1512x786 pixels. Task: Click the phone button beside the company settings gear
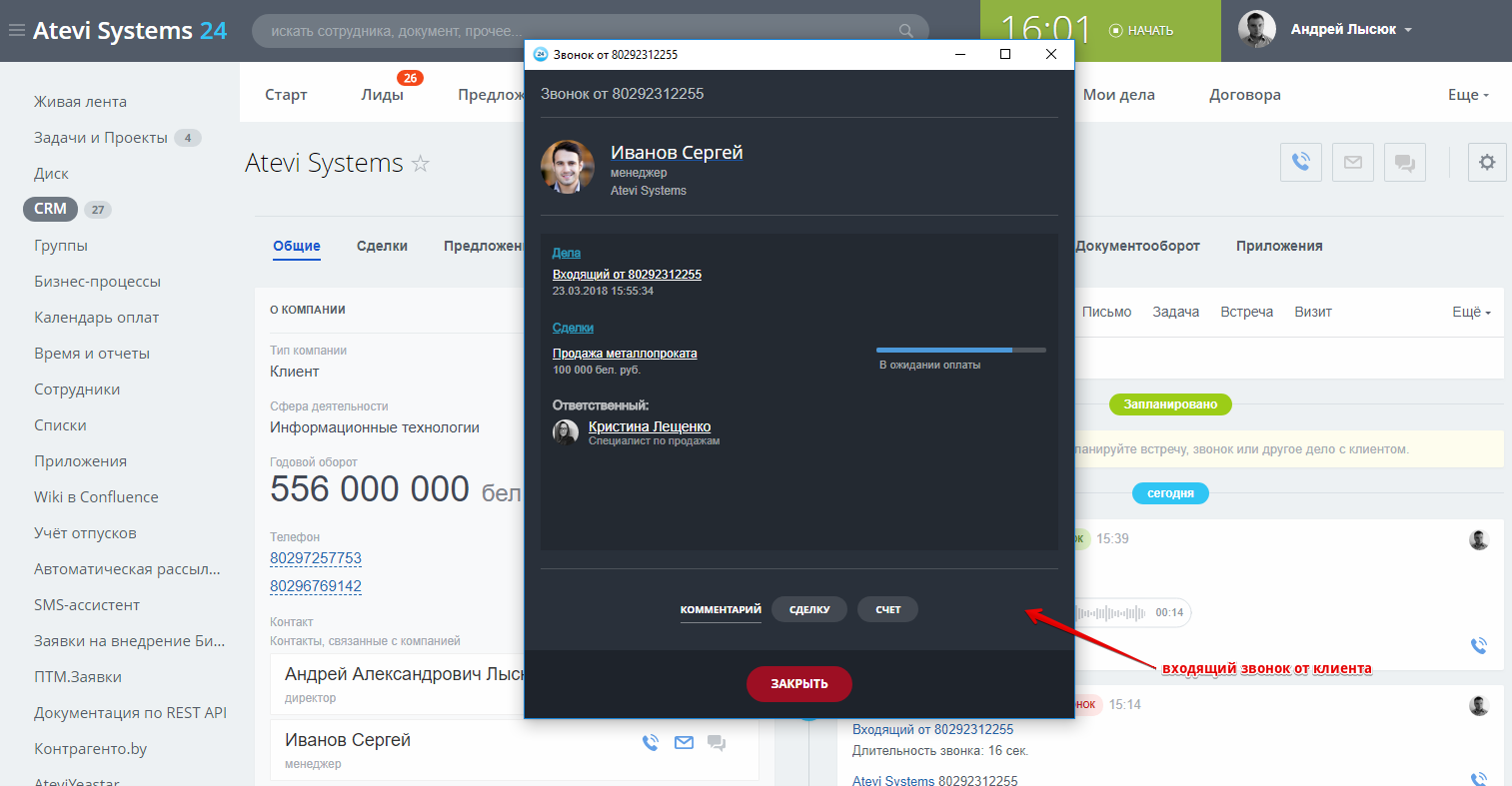point(1300,162)
